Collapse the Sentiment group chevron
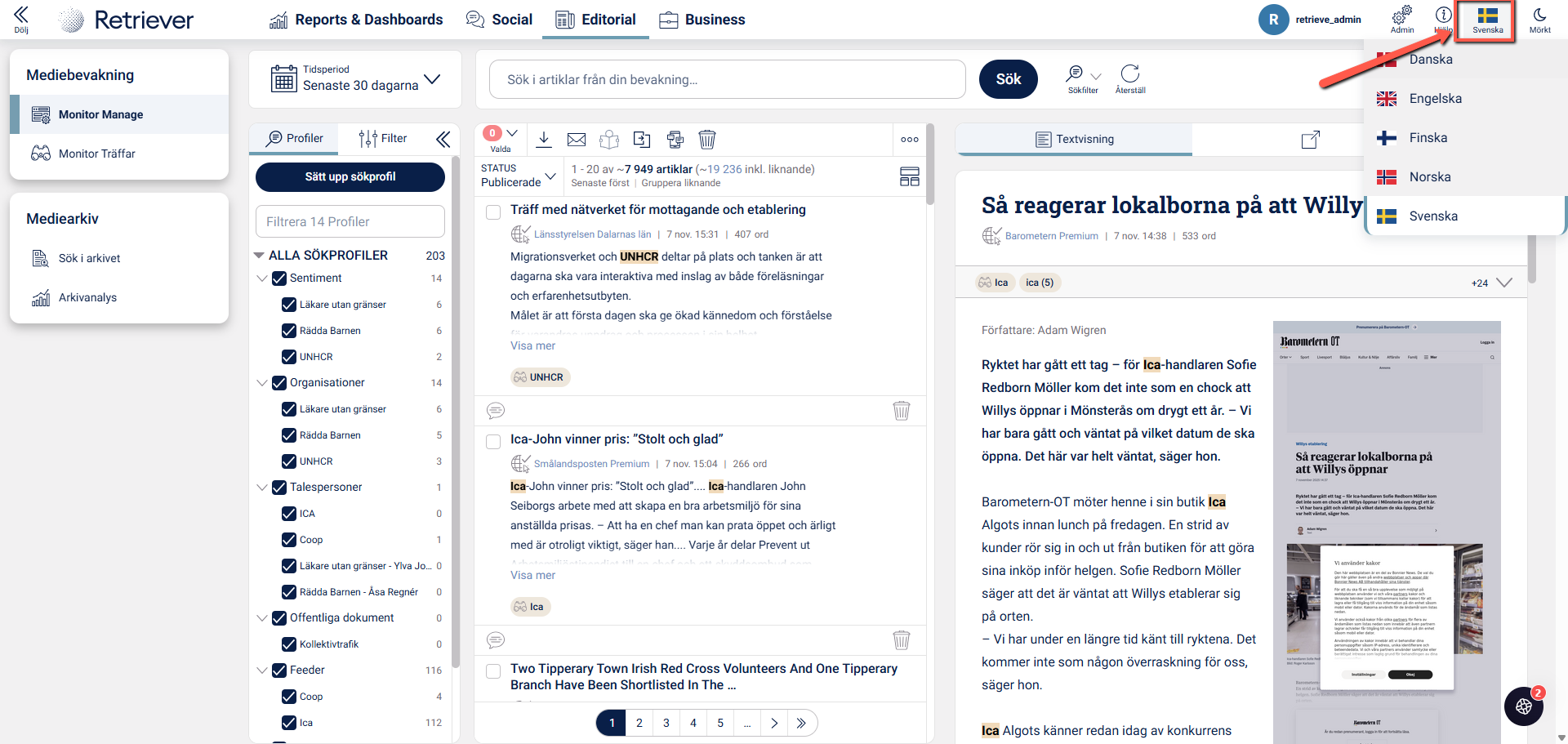The height and width of the screenshot is (744, 1568). [x=262, y=278]
